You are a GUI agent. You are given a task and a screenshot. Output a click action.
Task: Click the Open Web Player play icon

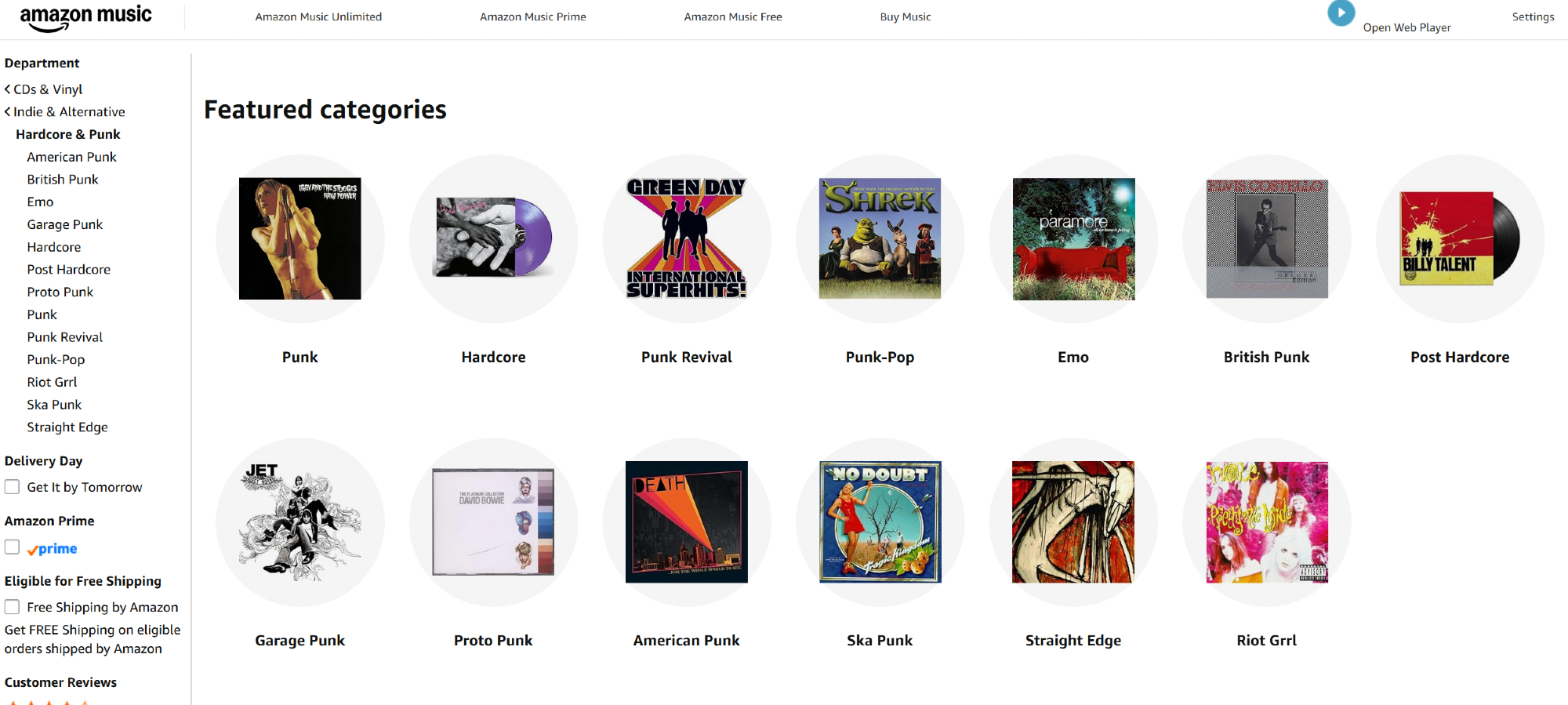pyautogui.click(x=1341, y=13)
